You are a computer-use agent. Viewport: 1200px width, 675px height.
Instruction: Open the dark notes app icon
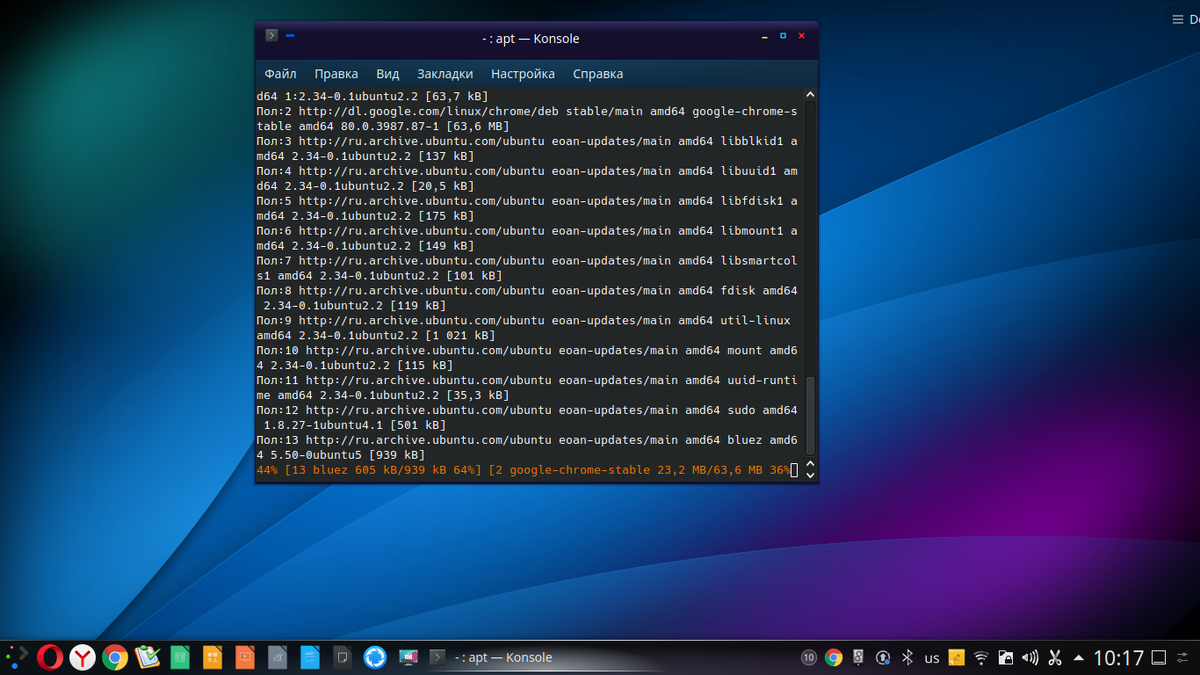tap(342, 657)
